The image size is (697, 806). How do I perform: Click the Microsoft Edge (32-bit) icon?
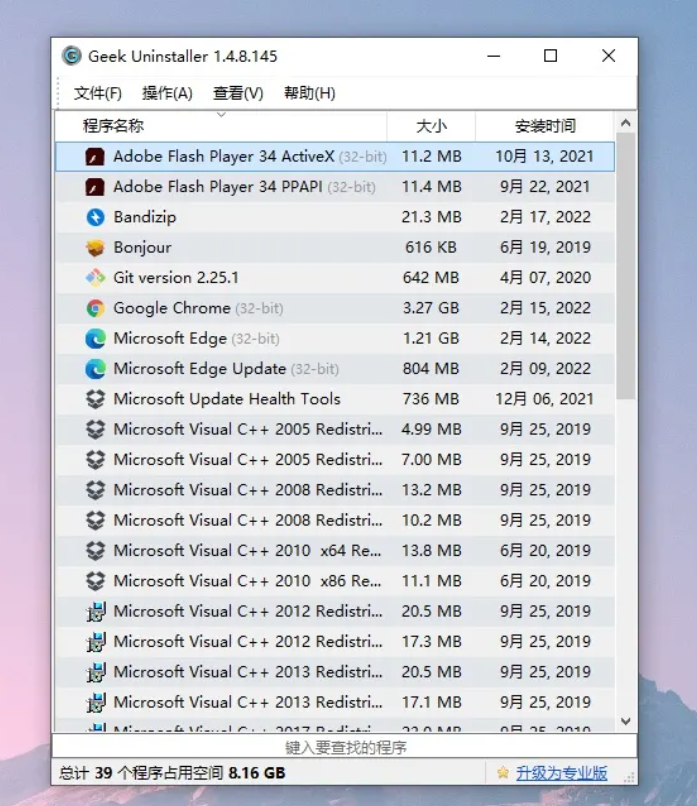[x=95, y=338]
